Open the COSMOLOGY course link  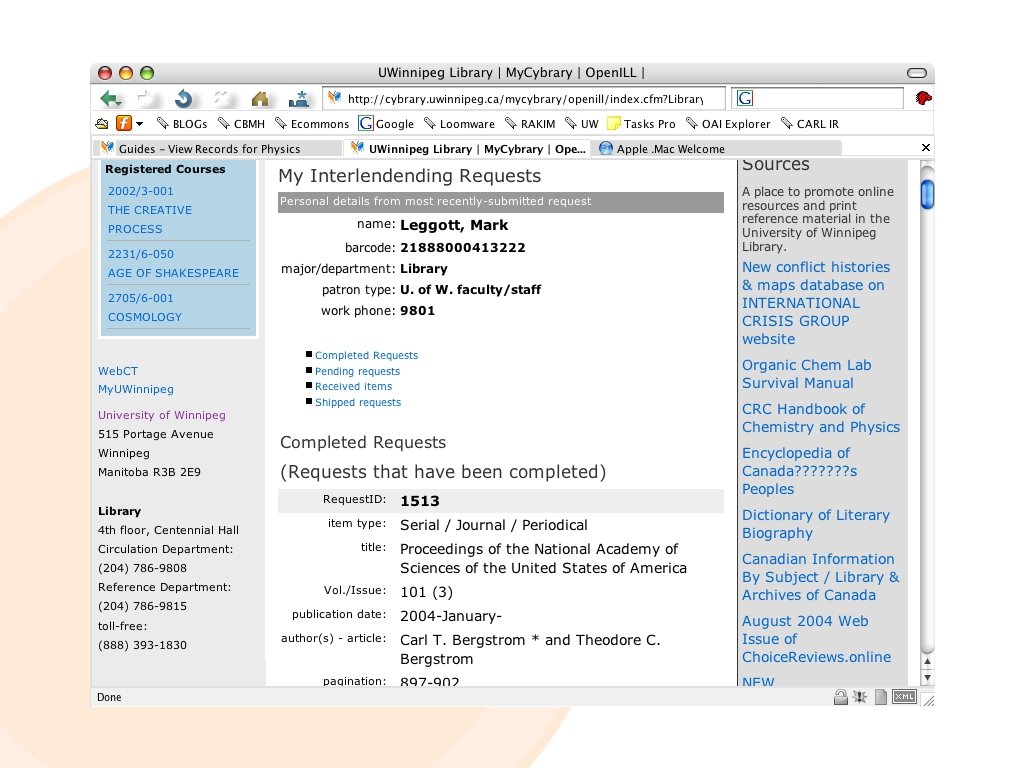point(144,317)
